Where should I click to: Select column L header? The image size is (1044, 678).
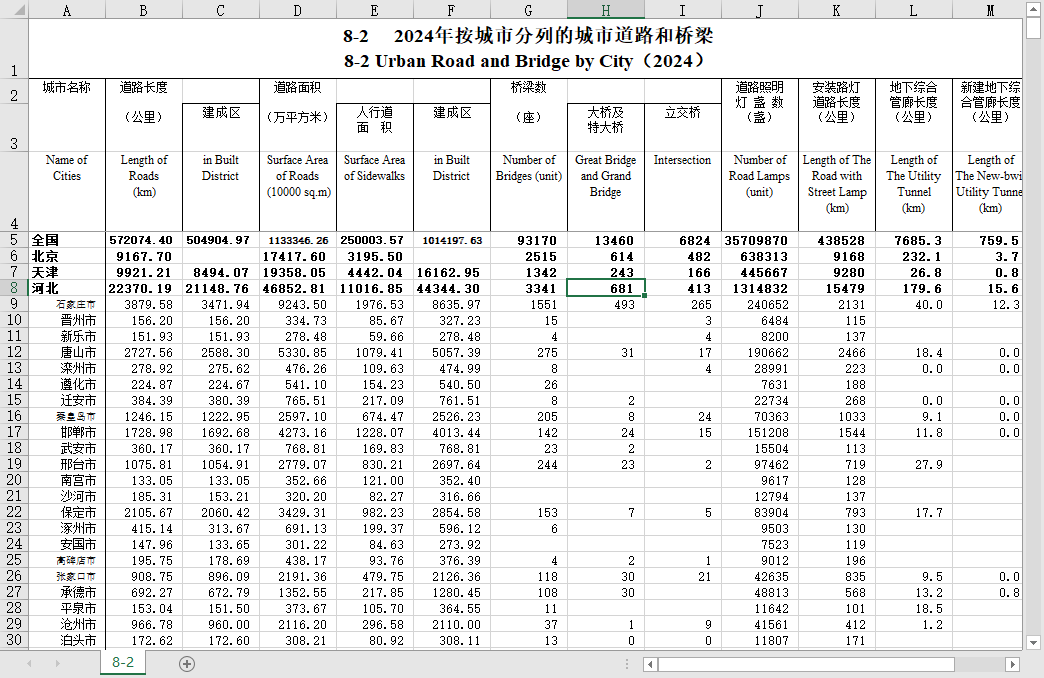pyautogui.click(x=914, y=10)
